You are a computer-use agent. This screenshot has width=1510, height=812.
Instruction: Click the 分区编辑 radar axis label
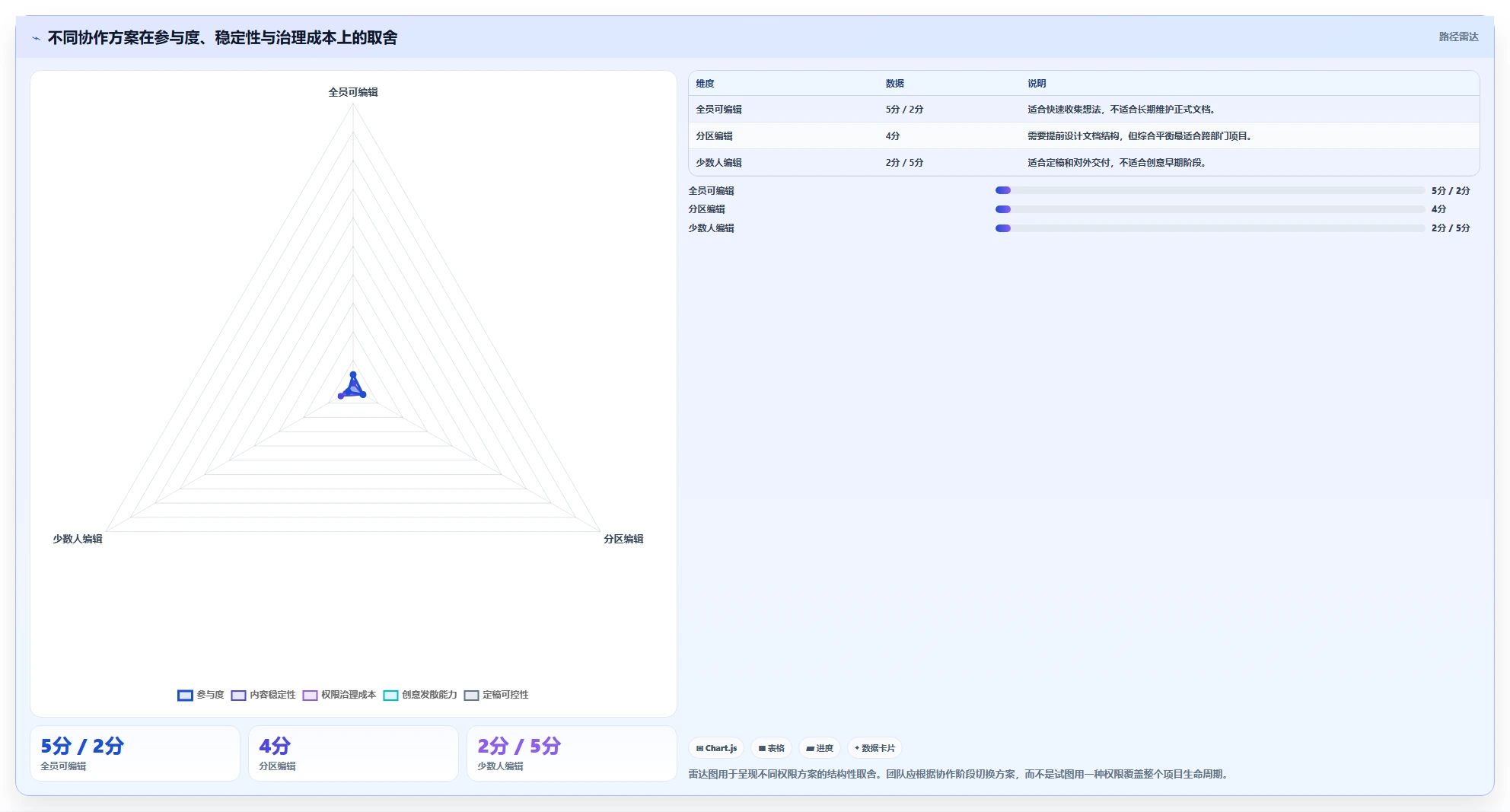coord(623,539)
